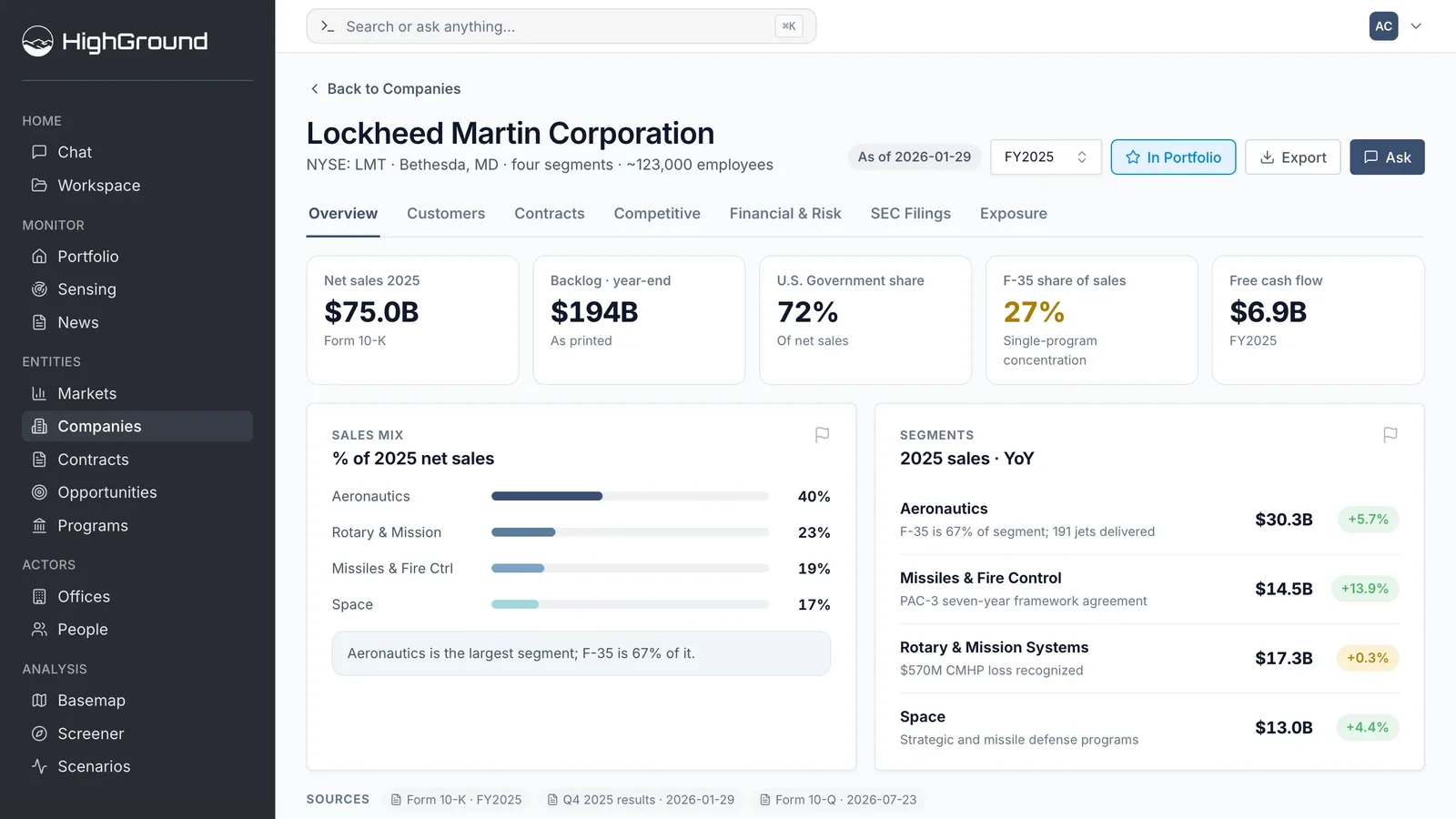Open the SEC Filings tab
Viewport: 1456px width, 819px height.
[x=910, y=214]
